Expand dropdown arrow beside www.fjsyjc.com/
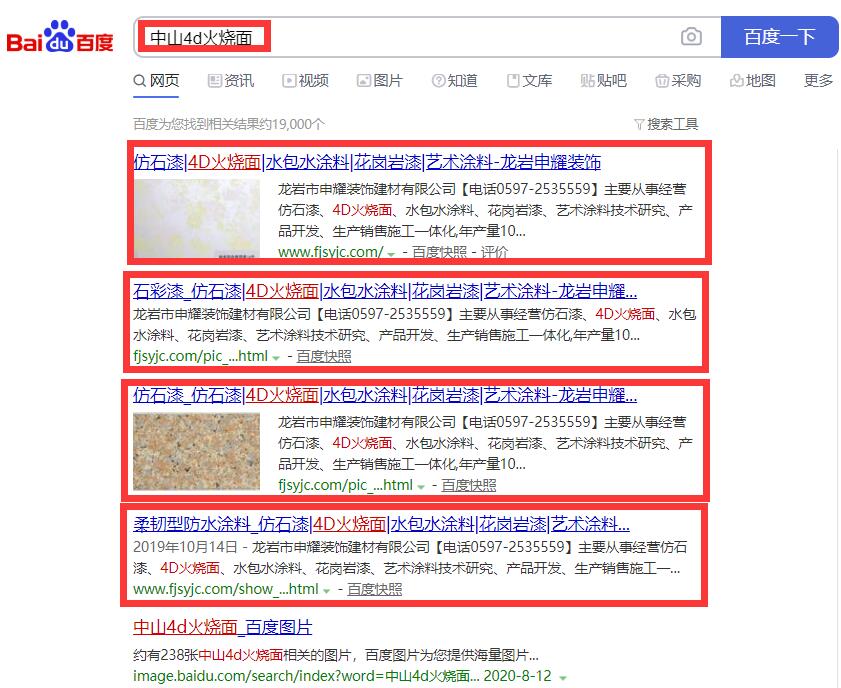 [x=391, y=253]
